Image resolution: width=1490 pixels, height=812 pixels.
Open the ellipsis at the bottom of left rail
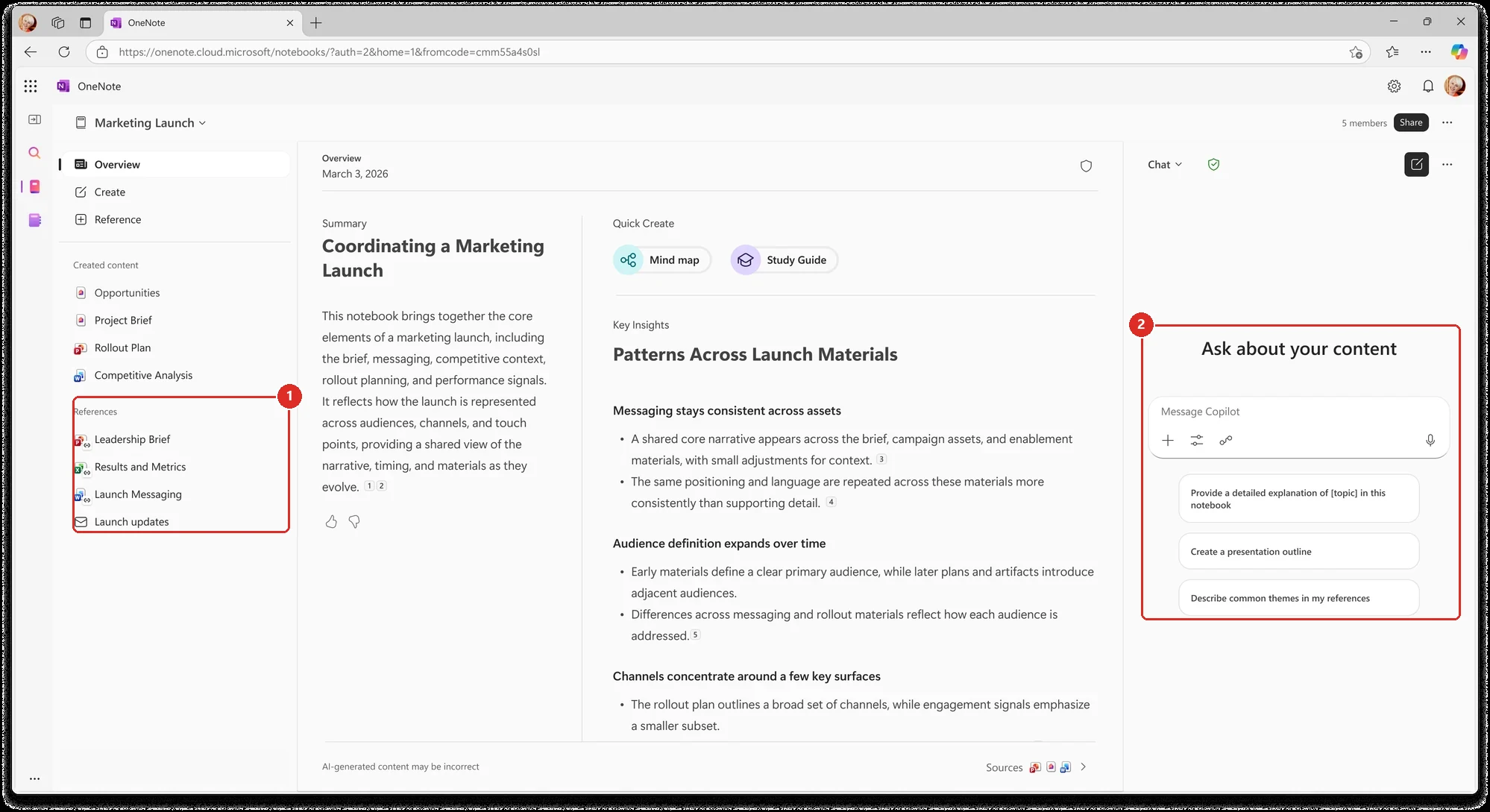[x=34, y=778]
